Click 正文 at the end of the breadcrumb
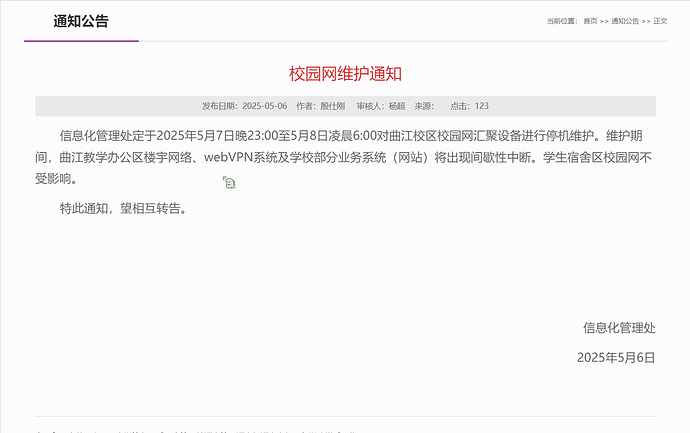Viewport: 690px width, 433px height. 660,21
